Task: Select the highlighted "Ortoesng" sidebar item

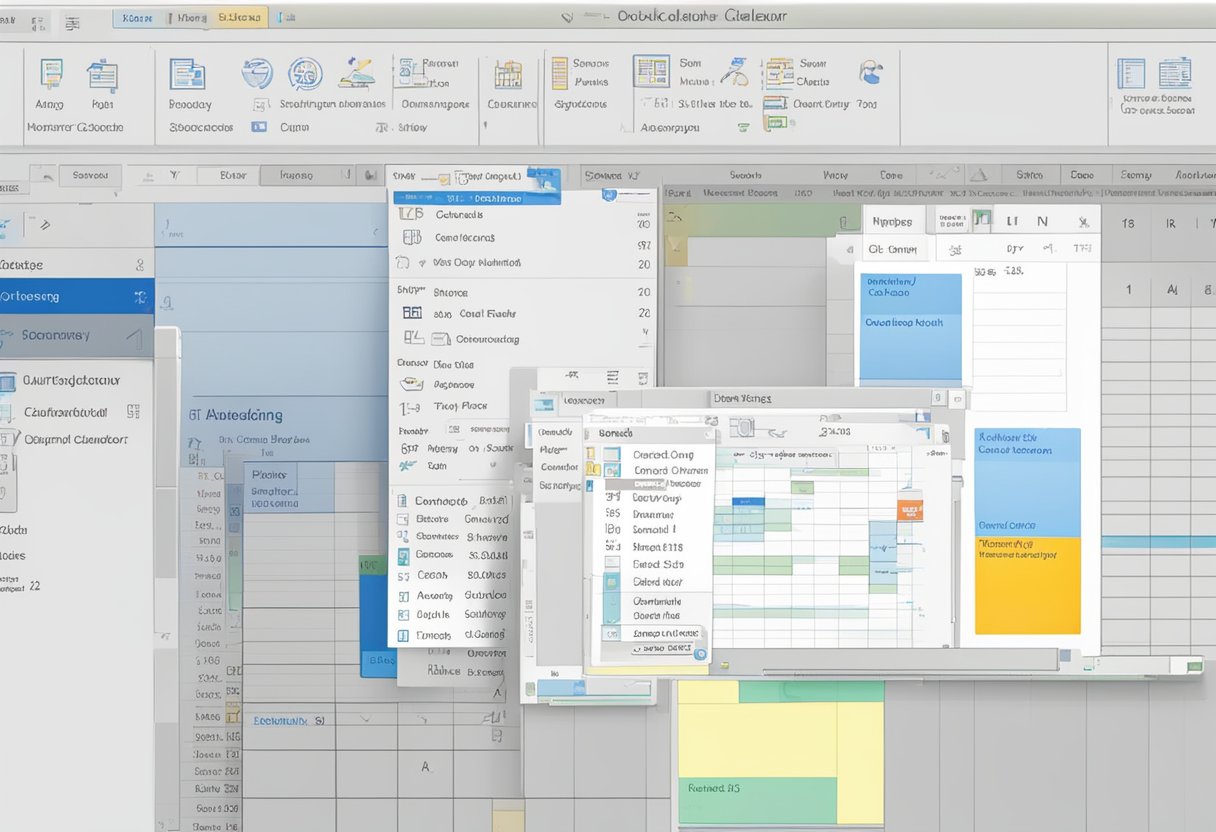Action: (76, 296)
